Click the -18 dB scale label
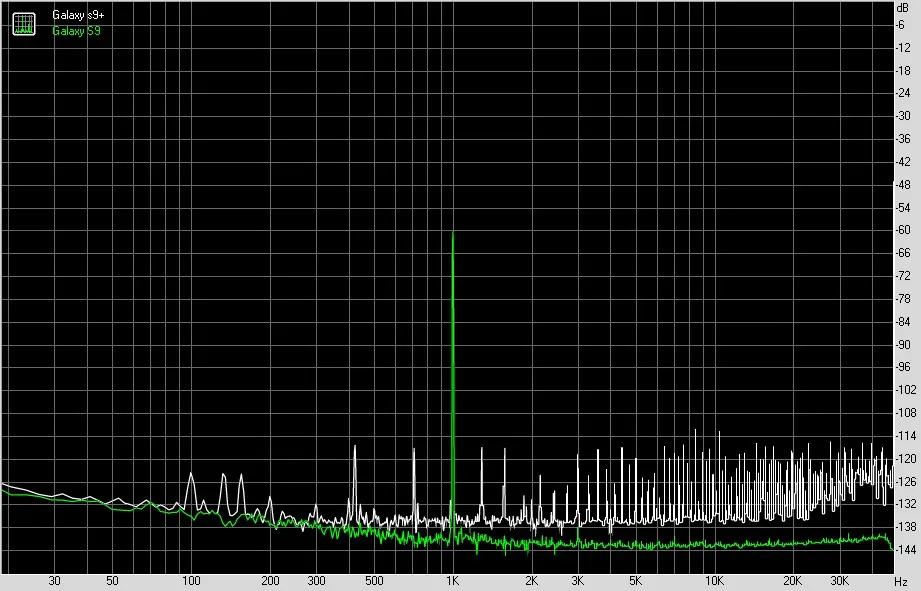 903,71
